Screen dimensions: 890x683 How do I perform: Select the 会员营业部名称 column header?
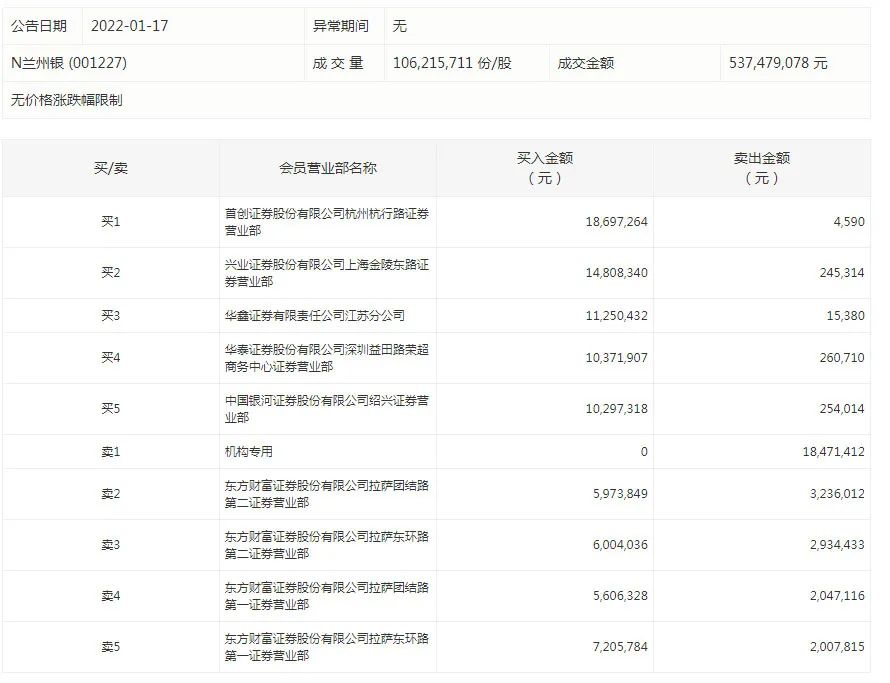pos(324,167)
